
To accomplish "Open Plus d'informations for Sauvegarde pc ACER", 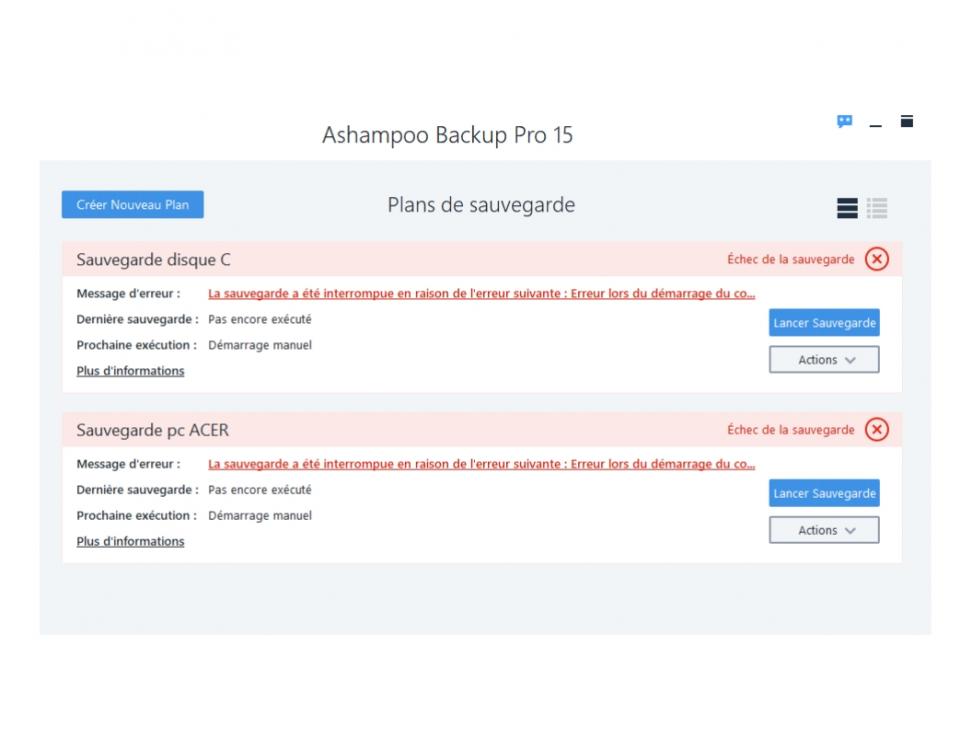I will point(130,541).
